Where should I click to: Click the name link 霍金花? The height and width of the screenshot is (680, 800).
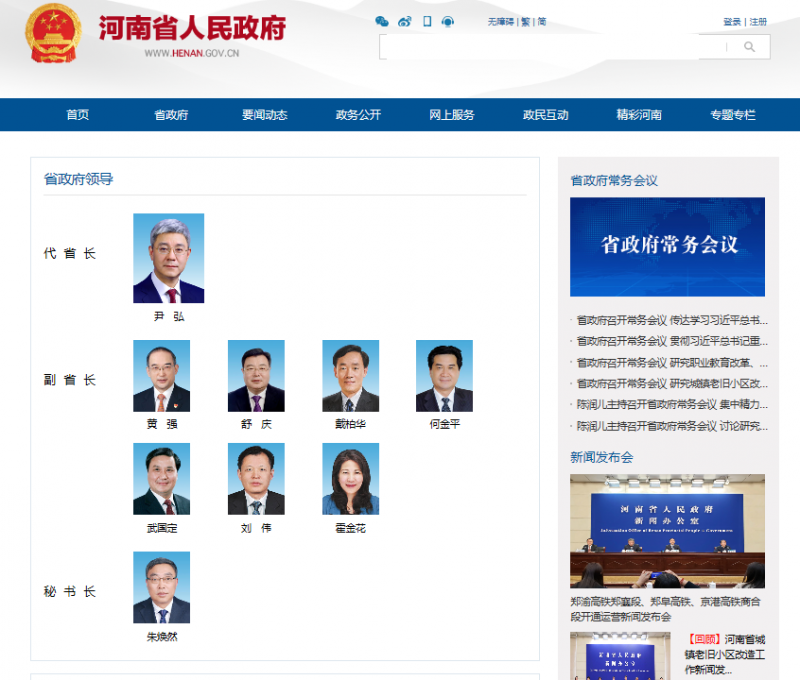[x=350, y=528]
